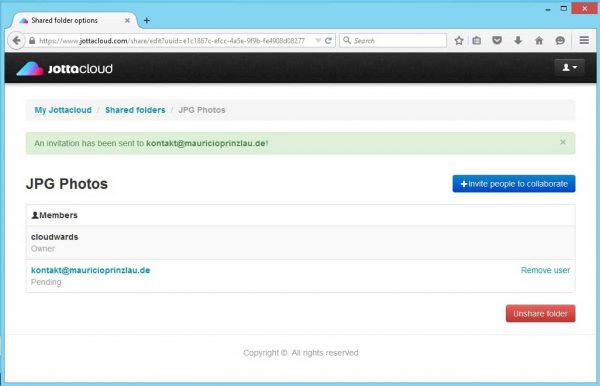Click the search magnifier icon
The width and height of the screenshot is (600, 386).
pos(347,40)
